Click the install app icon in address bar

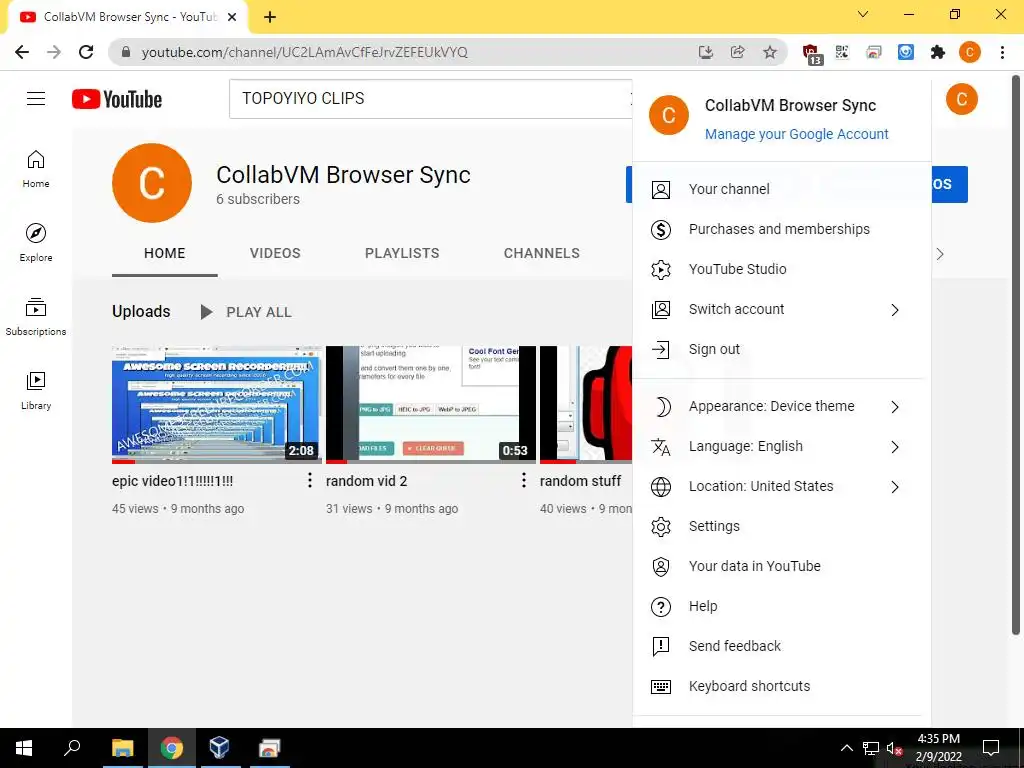(x=706, y=52)
